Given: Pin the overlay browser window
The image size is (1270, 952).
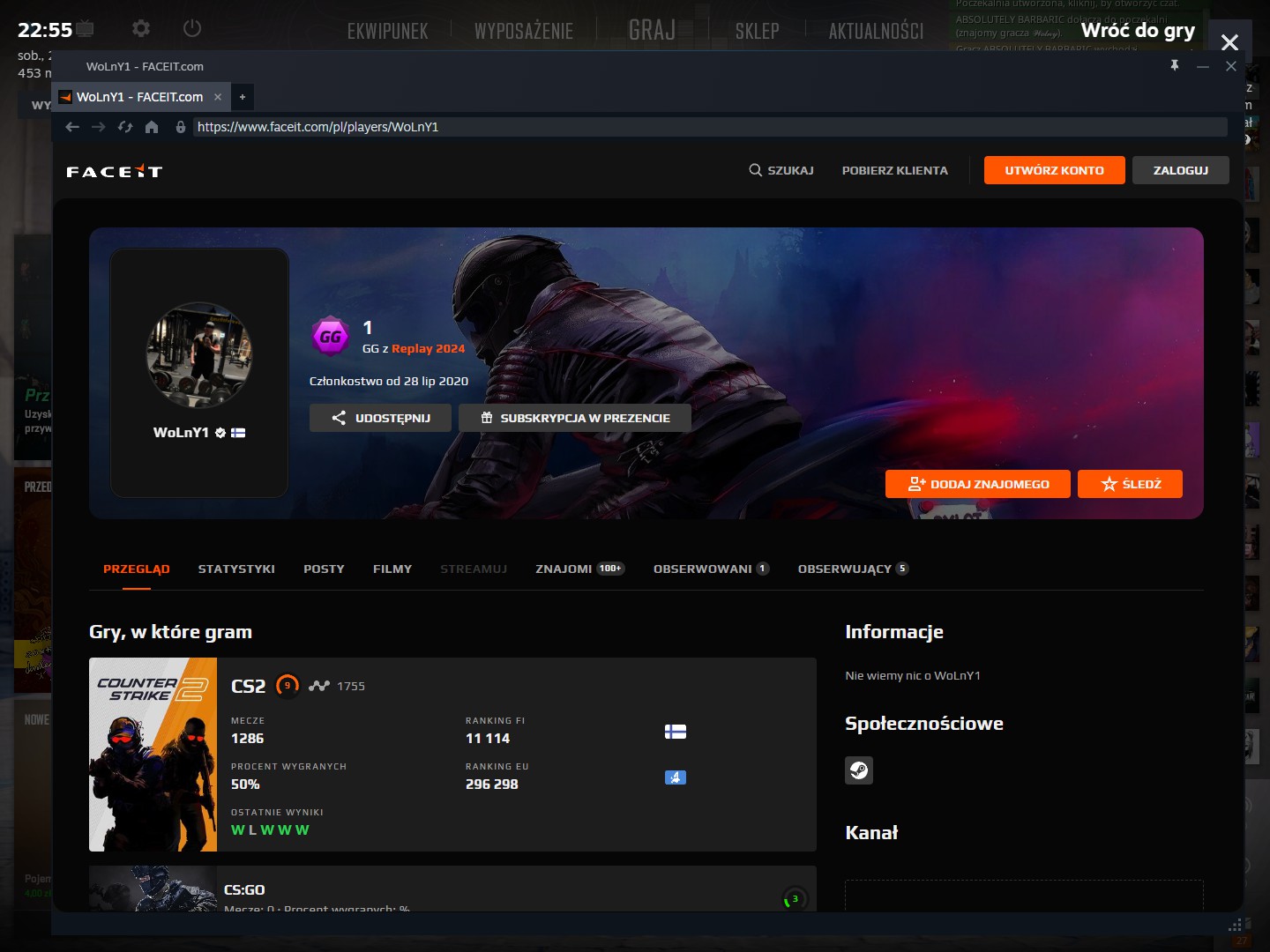Looking at the screenshot, I should pyautogui.click(x=1175, y=66).
